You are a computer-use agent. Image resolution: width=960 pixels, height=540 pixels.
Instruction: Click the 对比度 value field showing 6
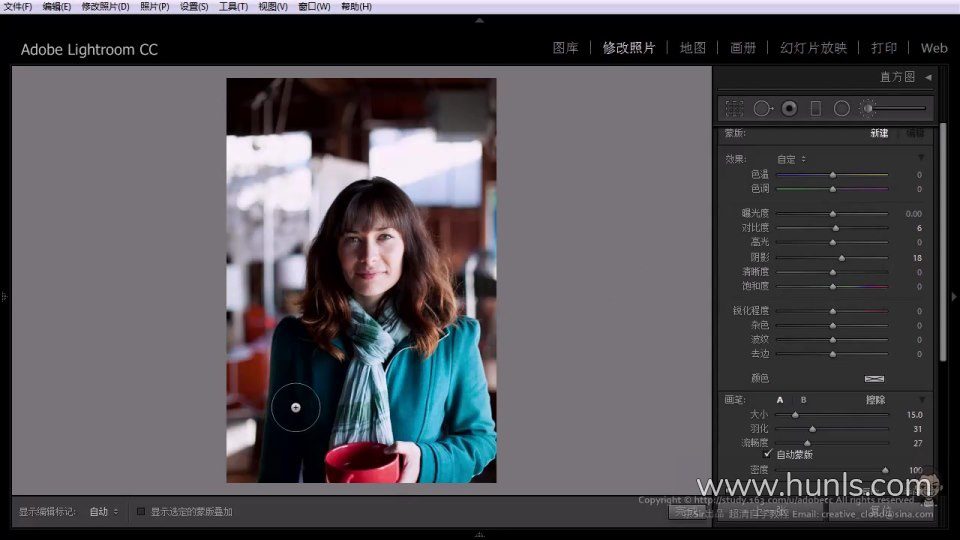[x=919, y=228]
